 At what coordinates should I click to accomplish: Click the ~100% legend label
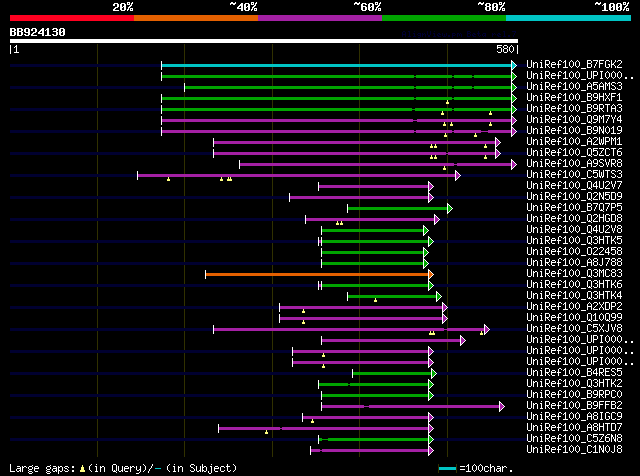pos(612,7)
